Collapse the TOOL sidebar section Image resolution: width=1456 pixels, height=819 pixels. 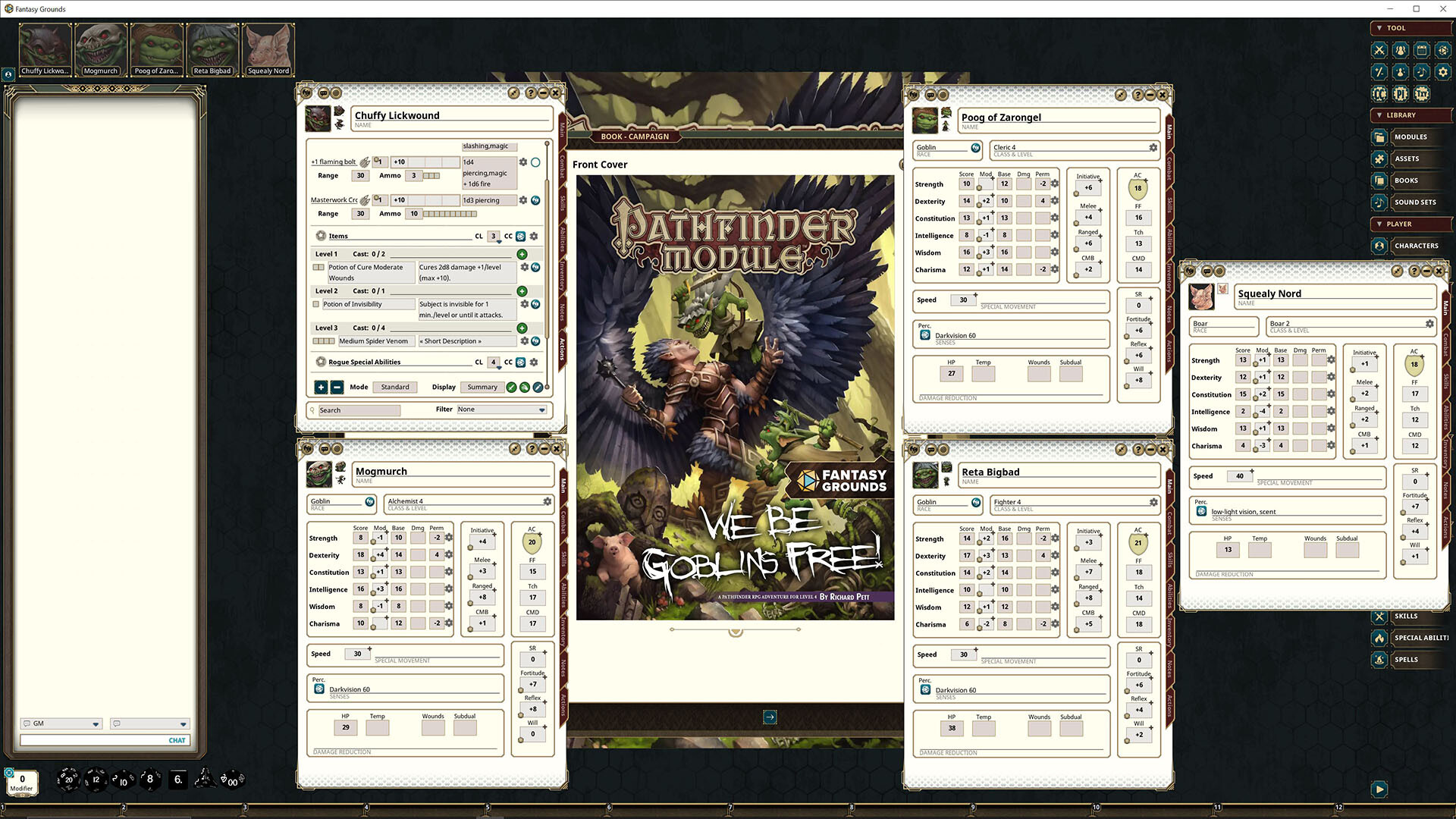[1379, 27]
